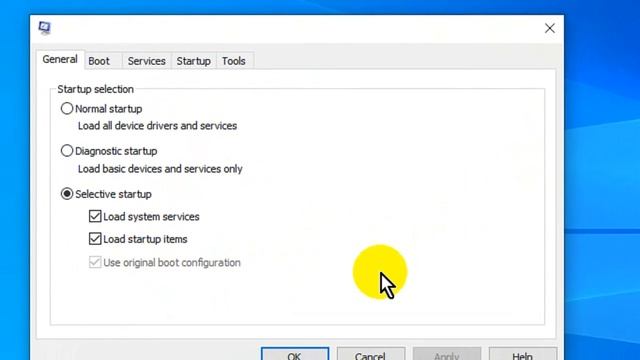640x360 pixels.
Task: Click Use original boot configuration checkbox
Action: pos(95,262)
